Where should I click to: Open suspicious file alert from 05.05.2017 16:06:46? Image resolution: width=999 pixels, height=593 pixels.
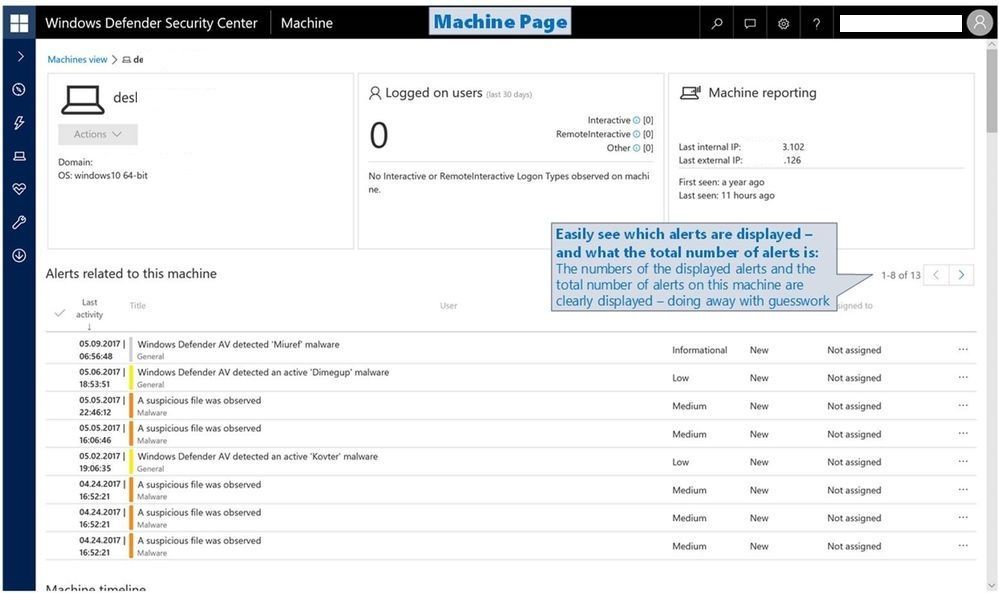point(199,428)
